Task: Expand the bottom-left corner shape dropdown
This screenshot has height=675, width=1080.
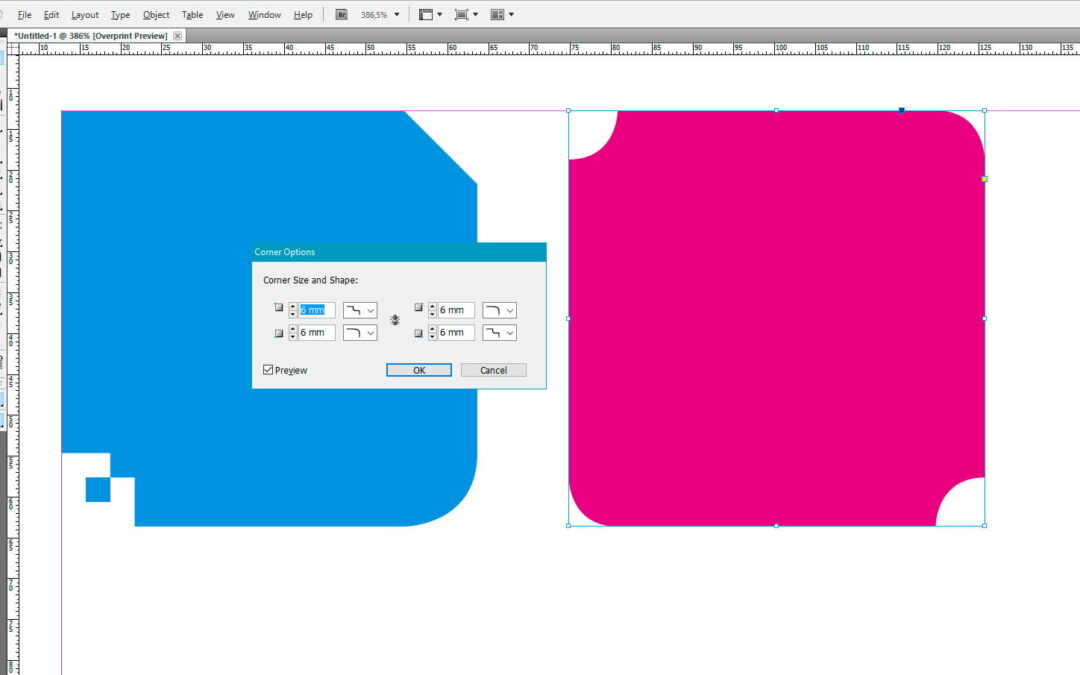Action: [x=360, y=332]
